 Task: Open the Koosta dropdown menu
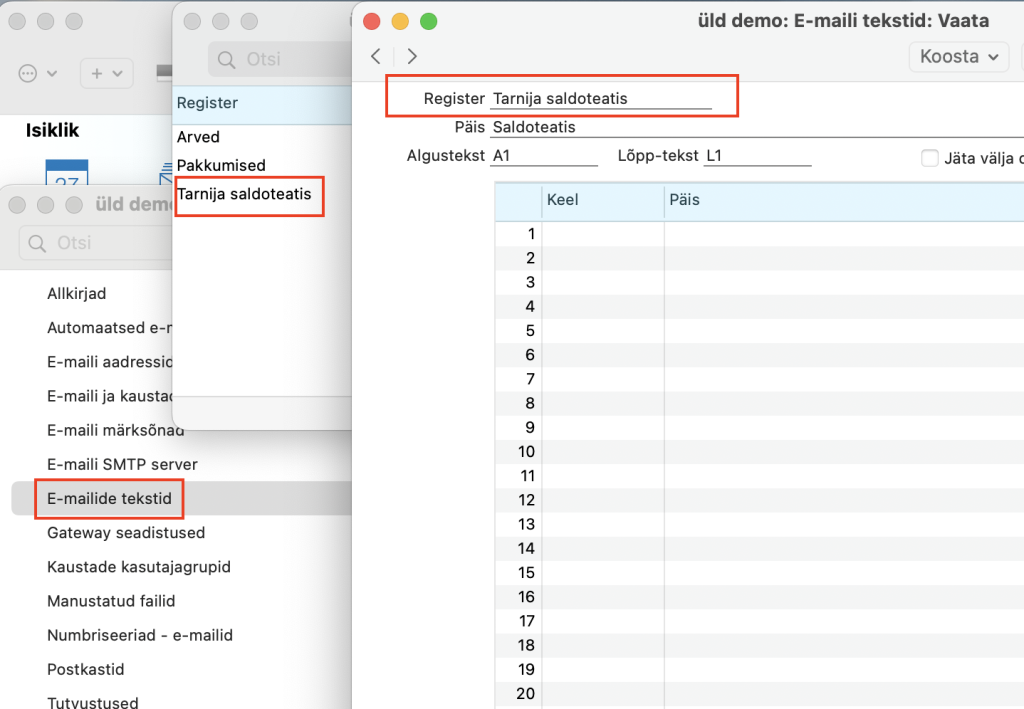[x=957, y=56]
